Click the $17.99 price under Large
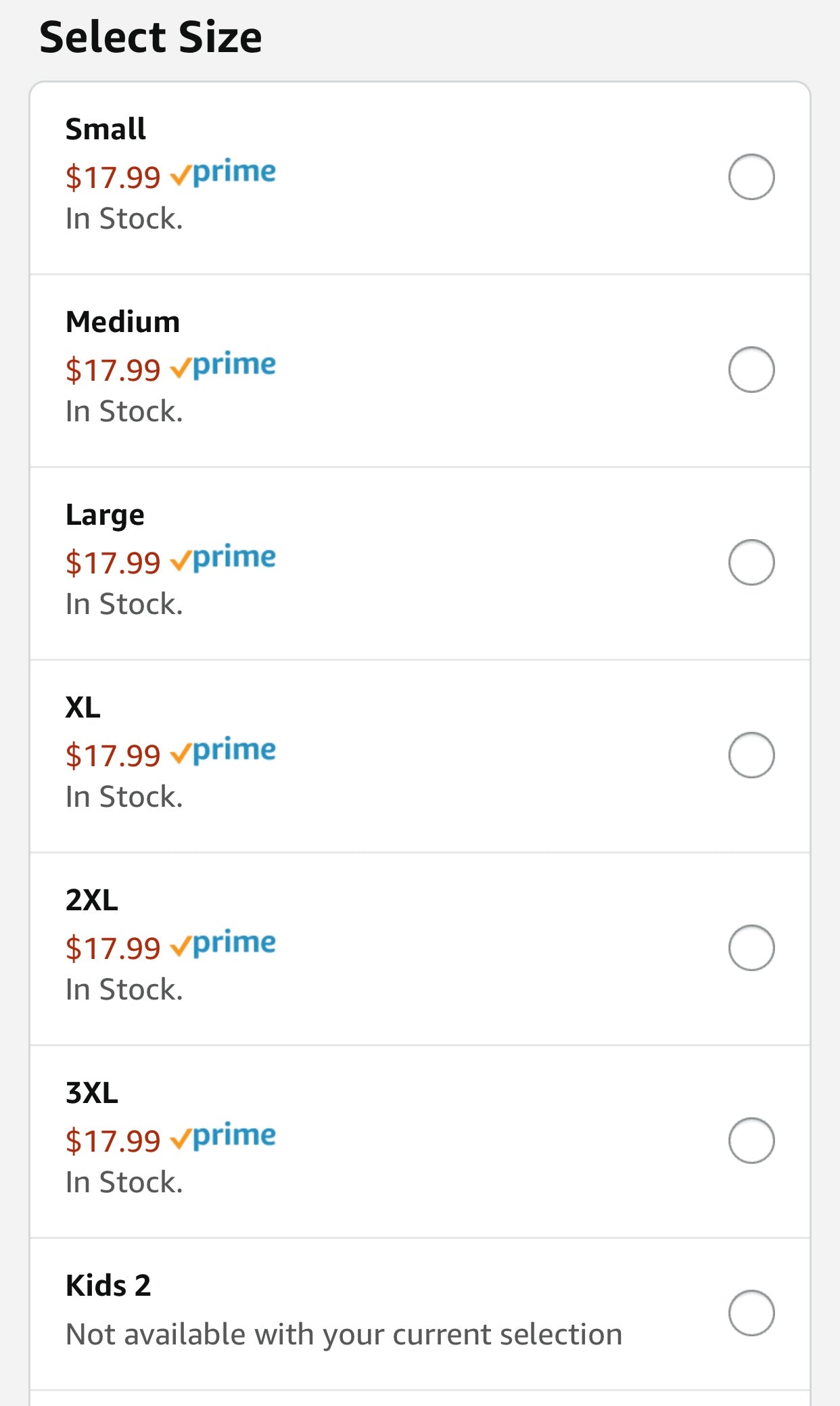The image size is (840, 1406). pos(113,563)
